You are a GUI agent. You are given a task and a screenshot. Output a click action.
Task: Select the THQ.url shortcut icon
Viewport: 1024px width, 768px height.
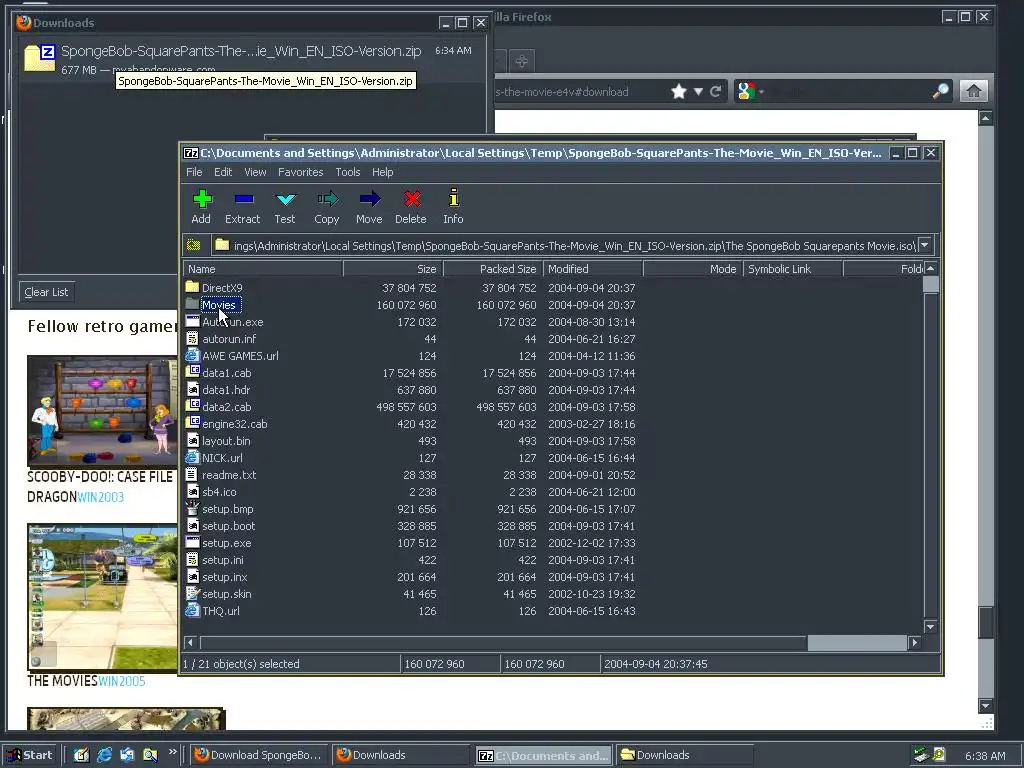192,610
